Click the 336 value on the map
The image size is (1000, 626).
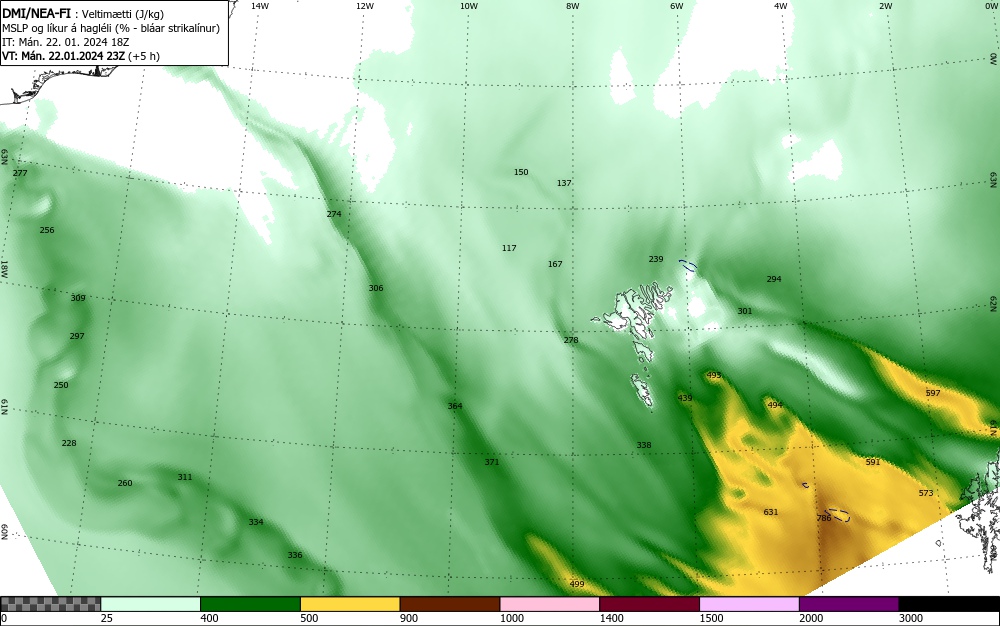pos(295,555)
